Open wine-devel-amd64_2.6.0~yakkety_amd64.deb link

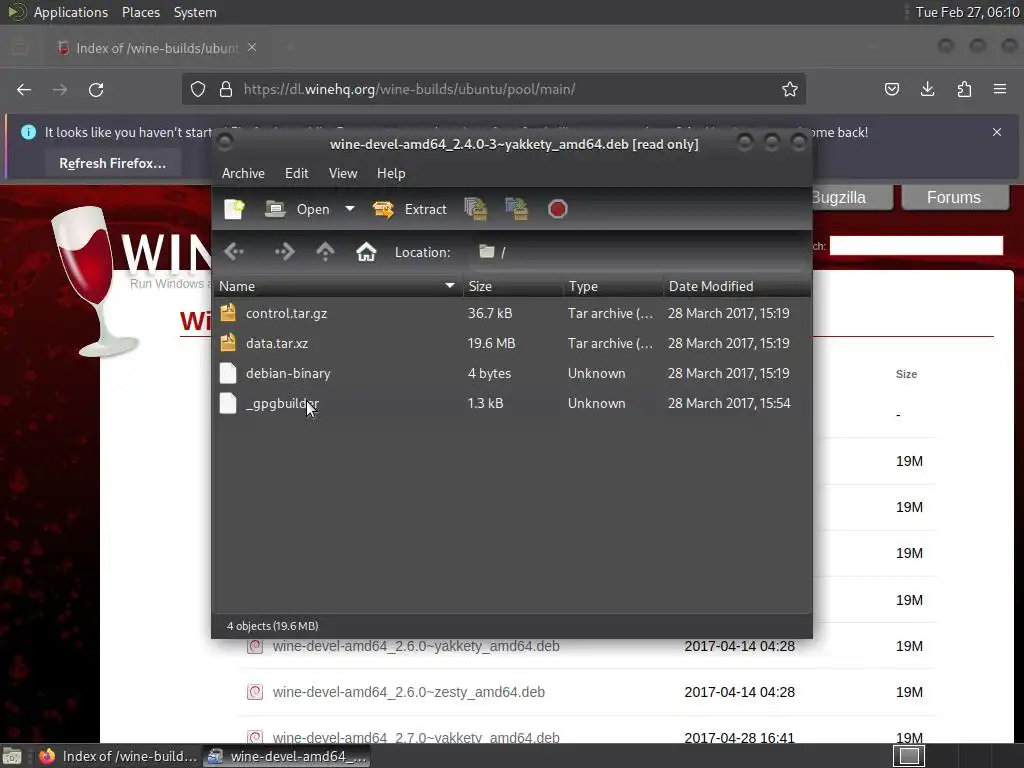point(416,646)
